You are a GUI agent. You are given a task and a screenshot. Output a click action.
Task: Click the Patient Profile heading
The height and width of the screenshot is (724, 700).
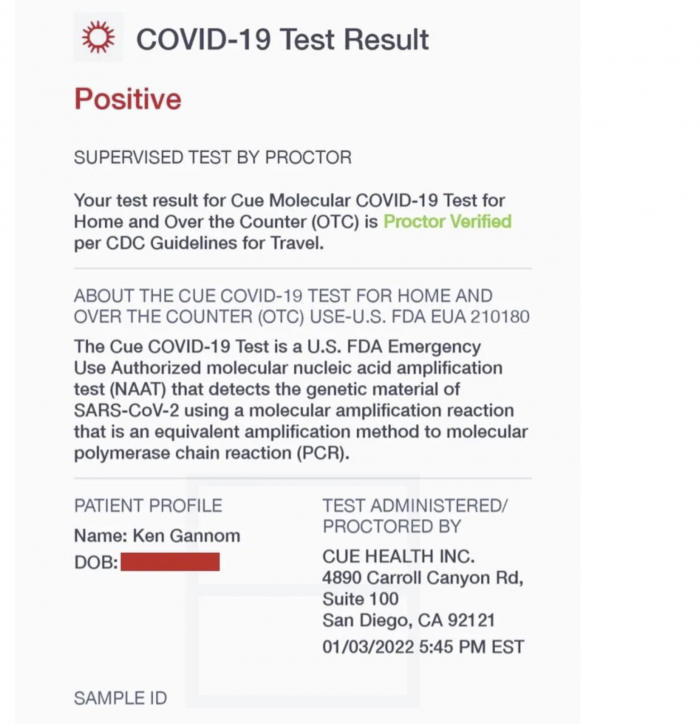[148, 506]
